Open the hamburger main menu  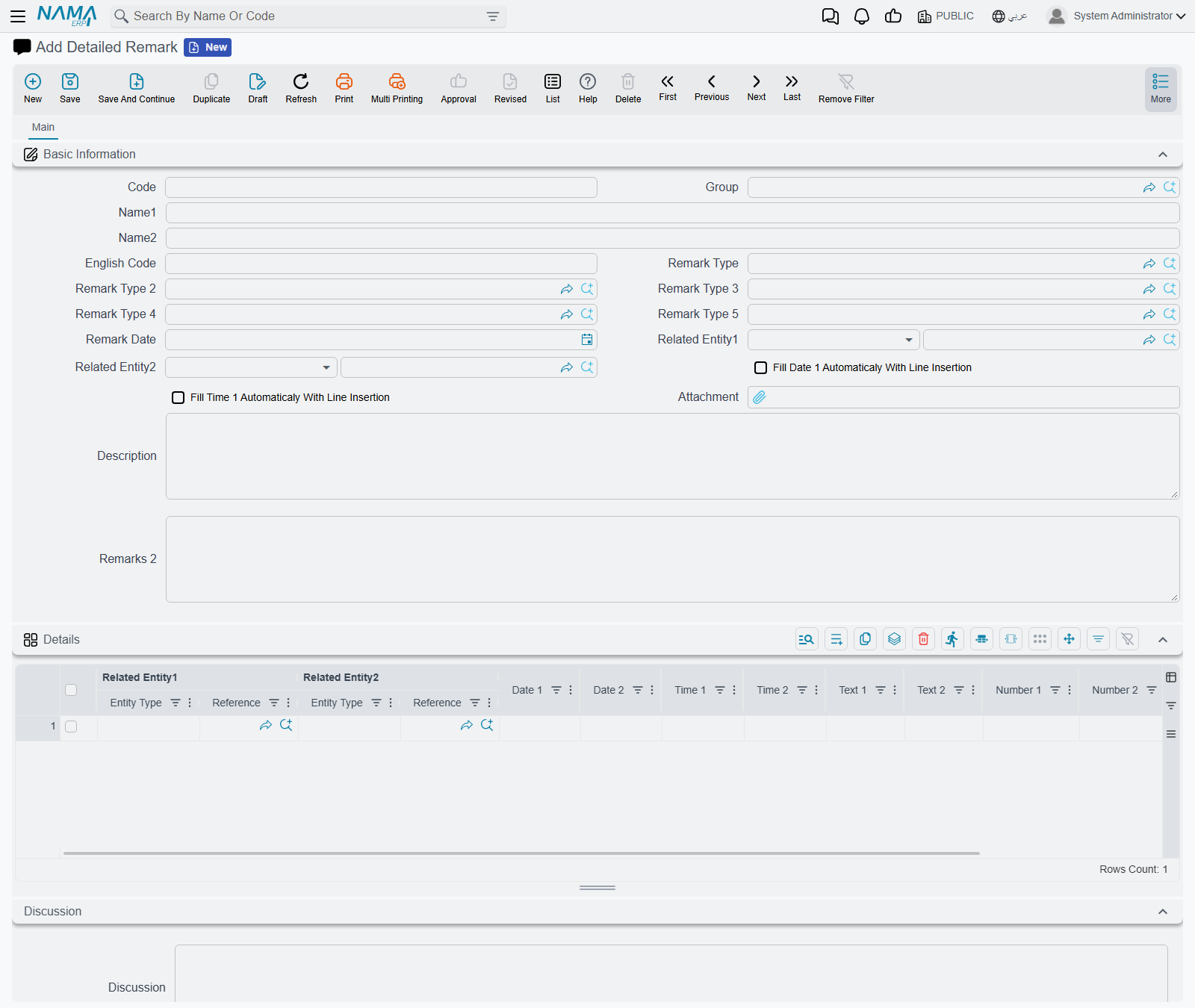point(18,16)
